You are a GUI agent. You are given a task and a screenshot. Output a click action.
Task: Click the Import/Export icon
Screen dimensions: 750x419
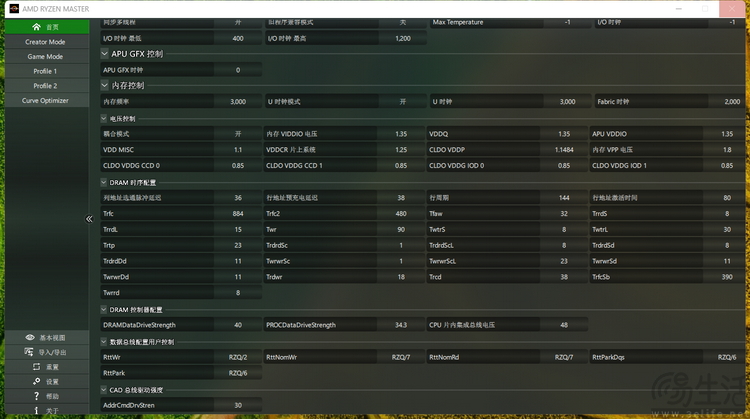[29, 352]
